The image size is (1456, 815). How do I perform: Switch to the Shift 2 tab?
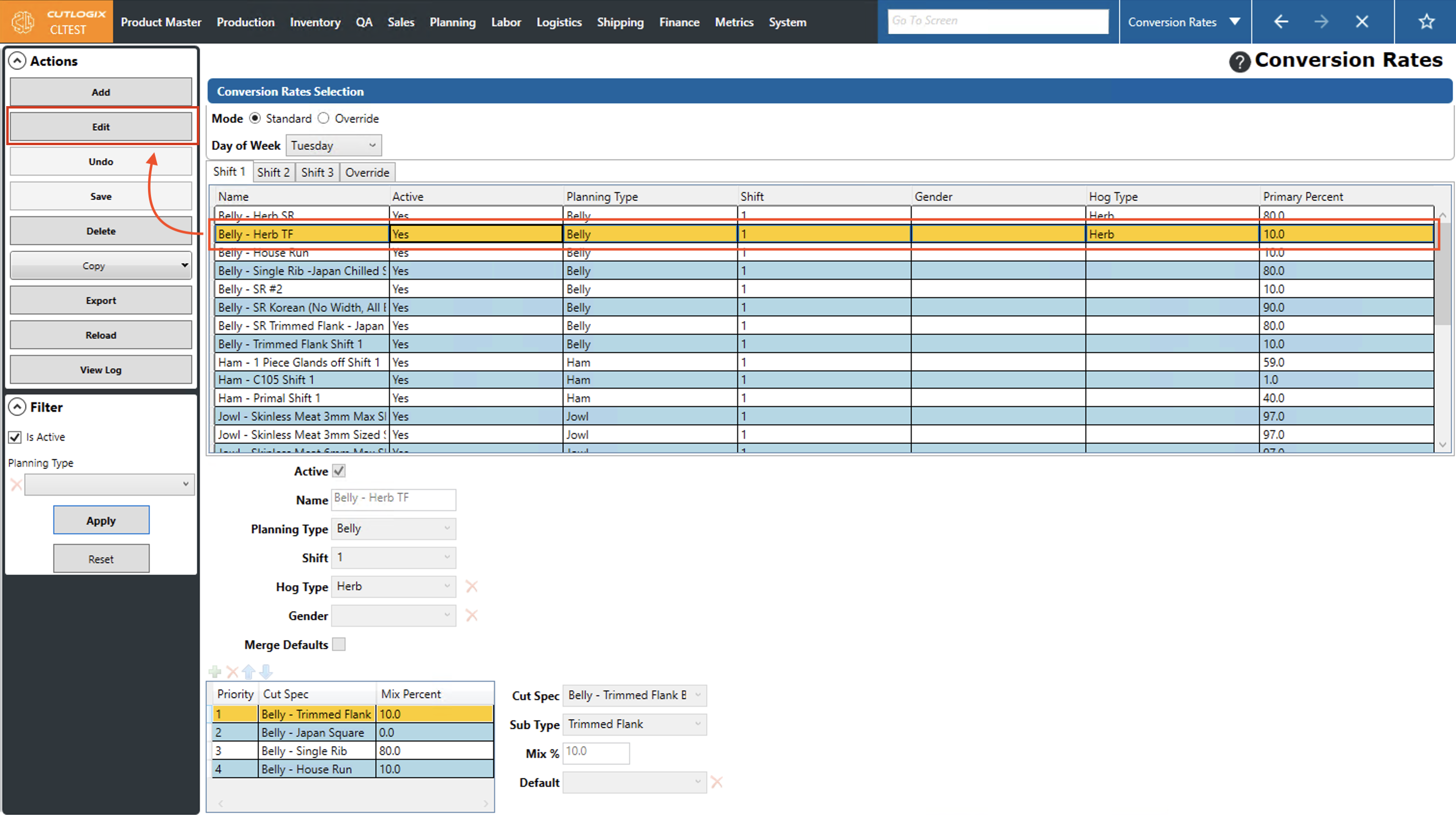[x=273, y=172]
